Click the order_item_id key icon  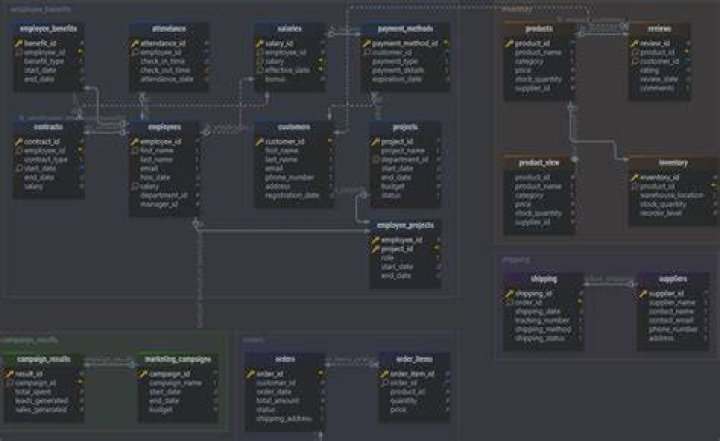click(x=385, y=374)
